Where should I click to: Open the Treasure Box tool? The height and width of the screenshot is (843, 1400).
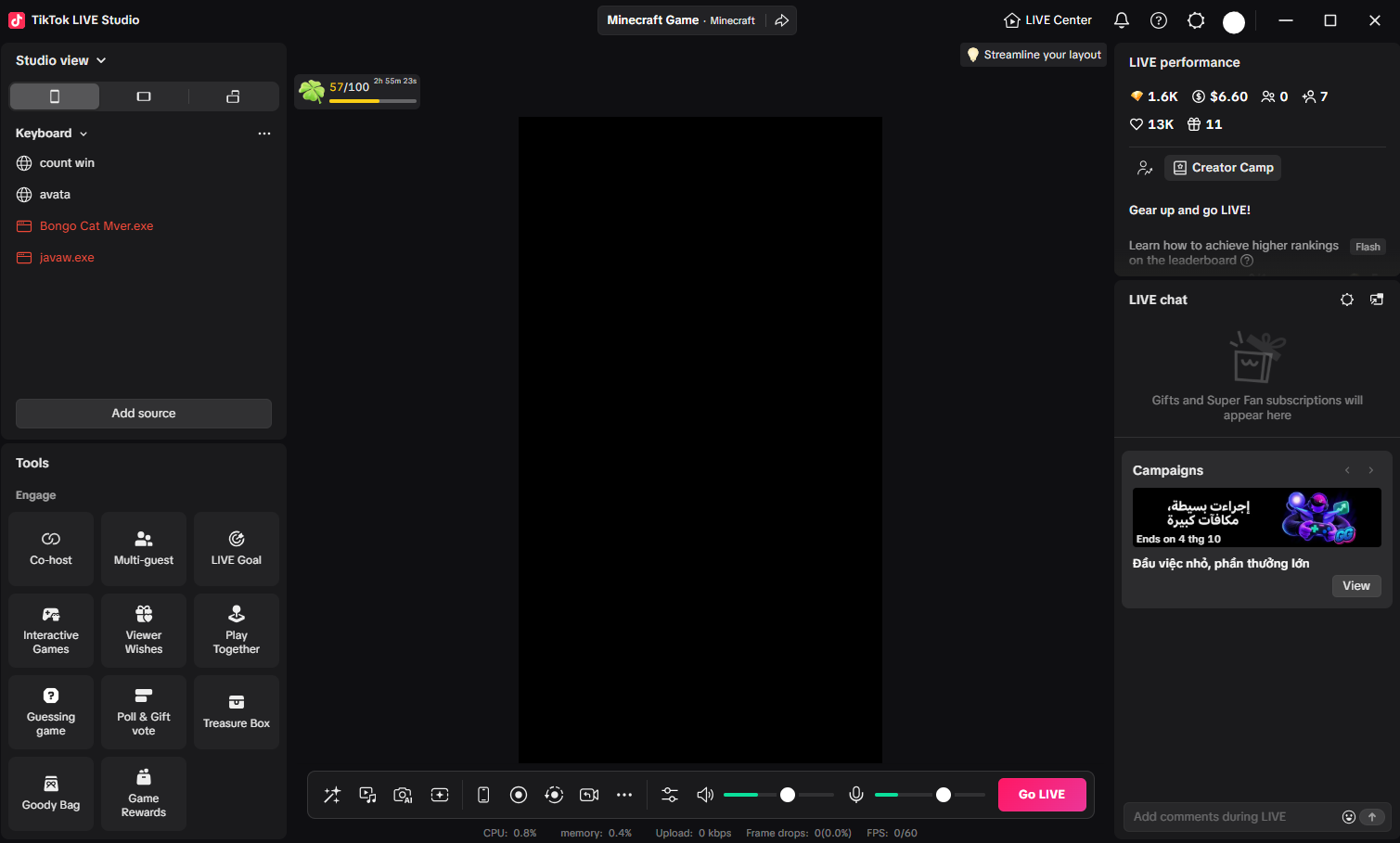click(x=237, y=712)
